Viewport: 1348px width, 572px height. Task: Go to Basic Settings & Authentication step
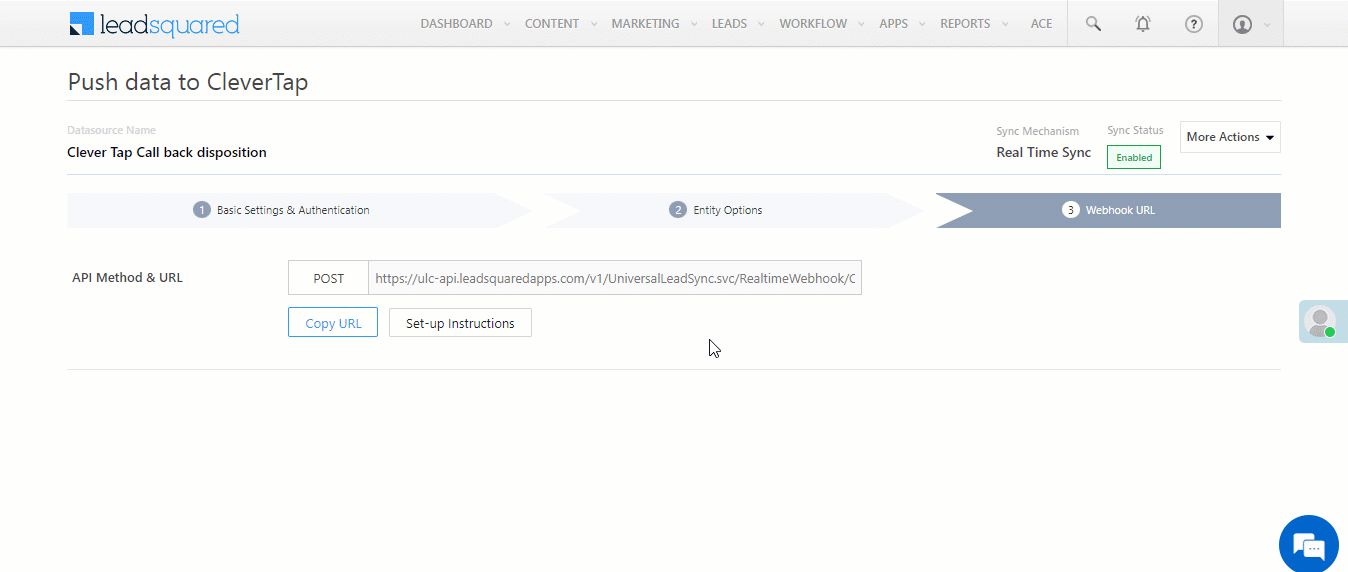[x=298, y=210]
